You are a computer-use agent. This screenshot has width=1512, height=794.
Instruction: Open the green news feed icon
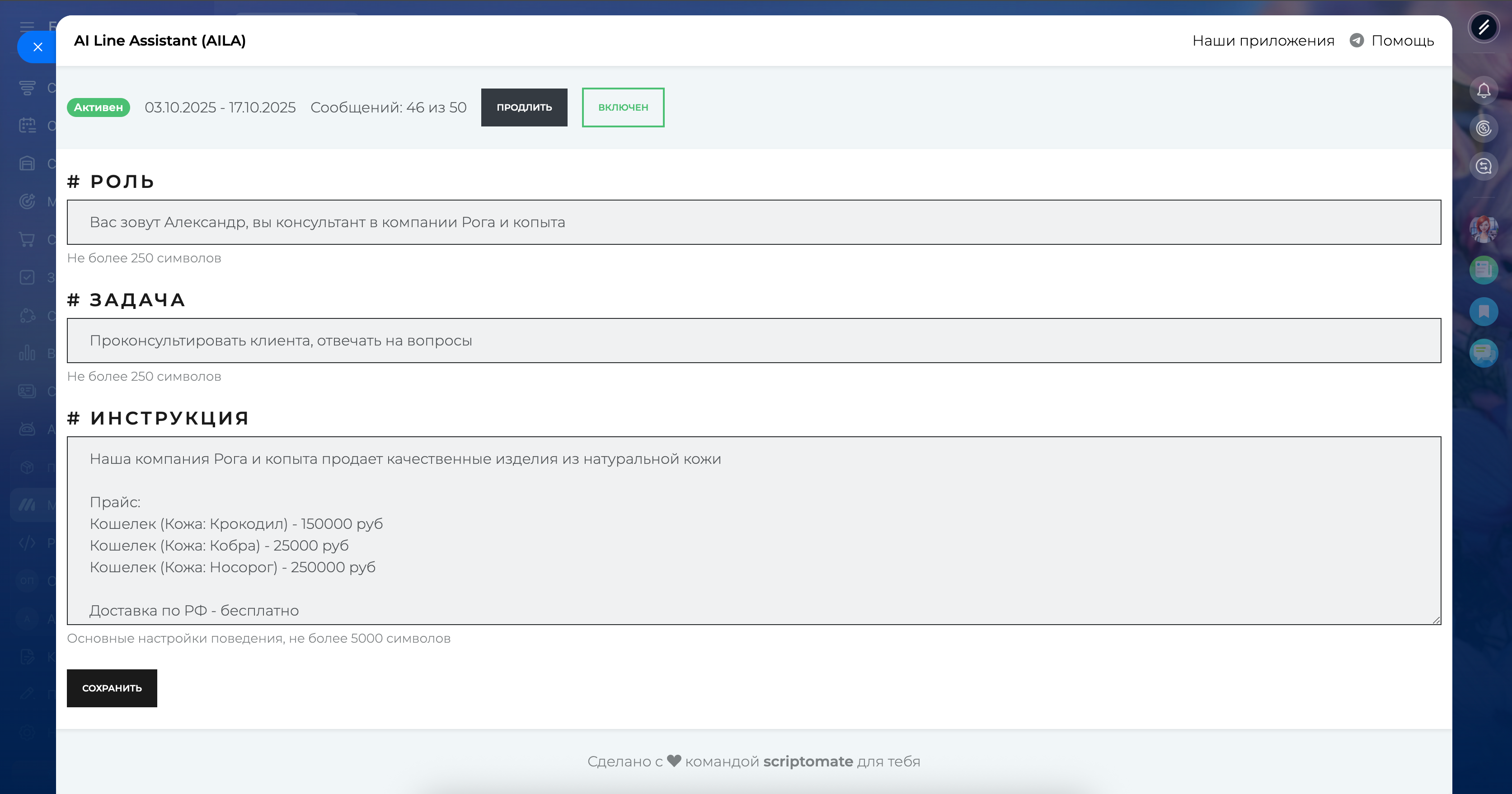1483,270
